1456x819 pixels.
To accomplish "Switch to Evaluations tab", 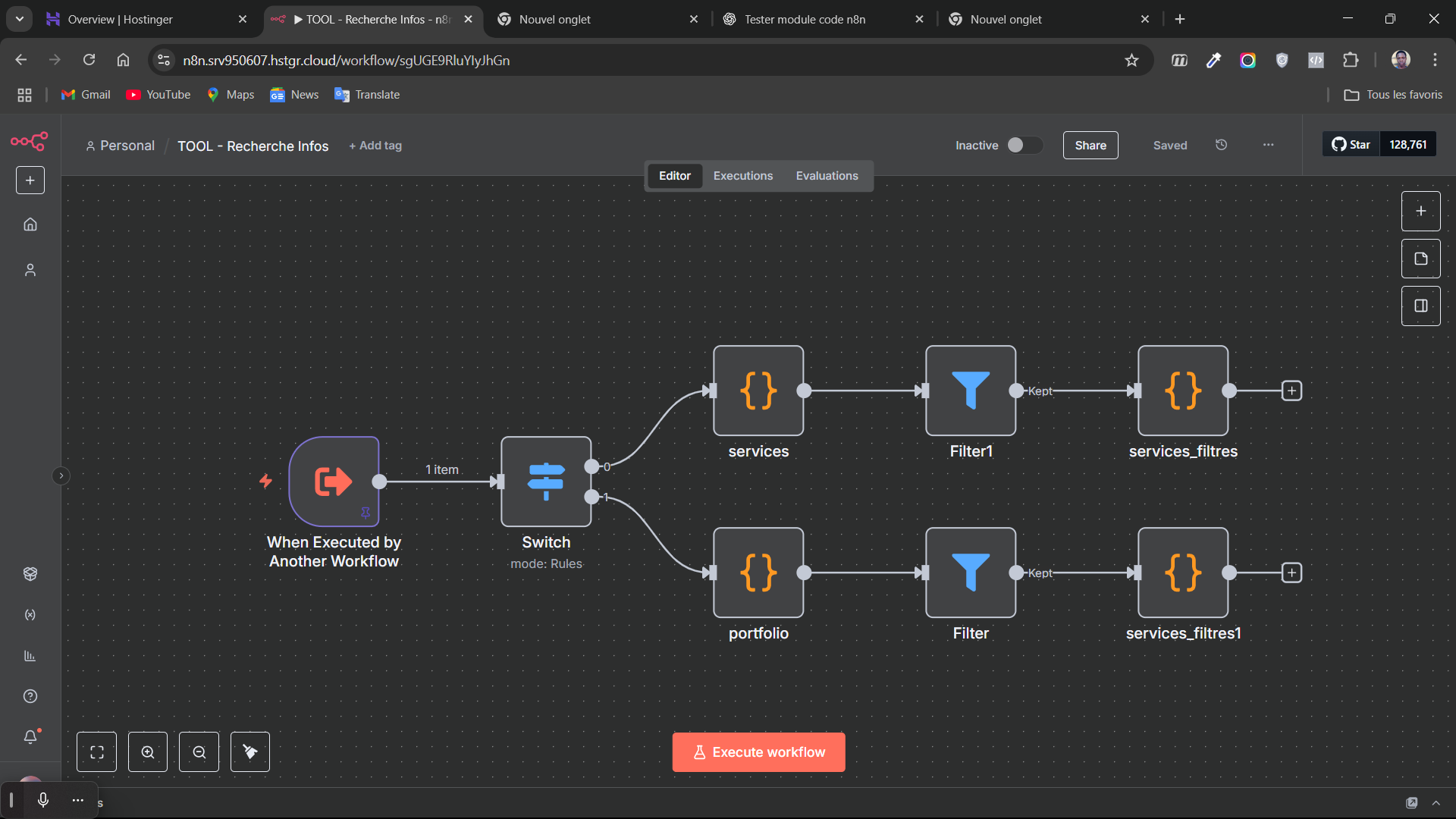I will point(827,176).
